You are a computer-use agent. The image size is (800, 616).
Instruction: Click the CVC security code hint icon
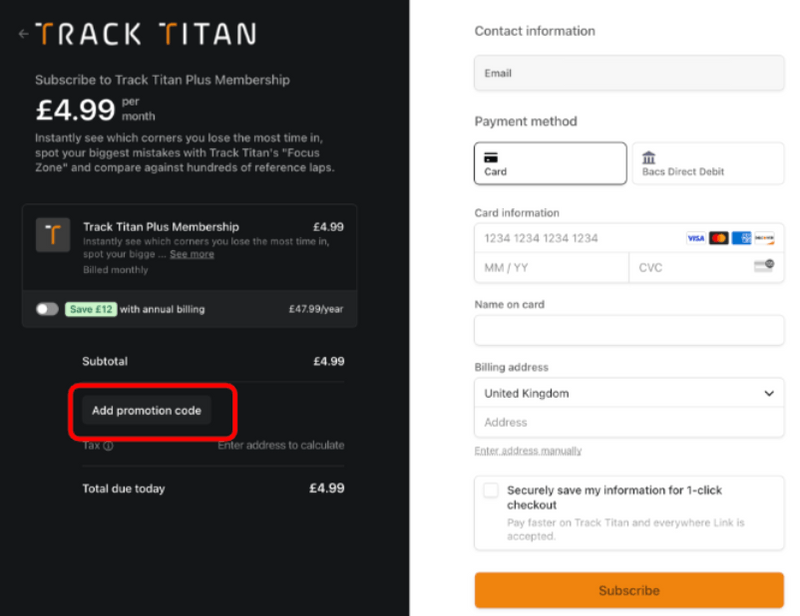click(764, 266)
